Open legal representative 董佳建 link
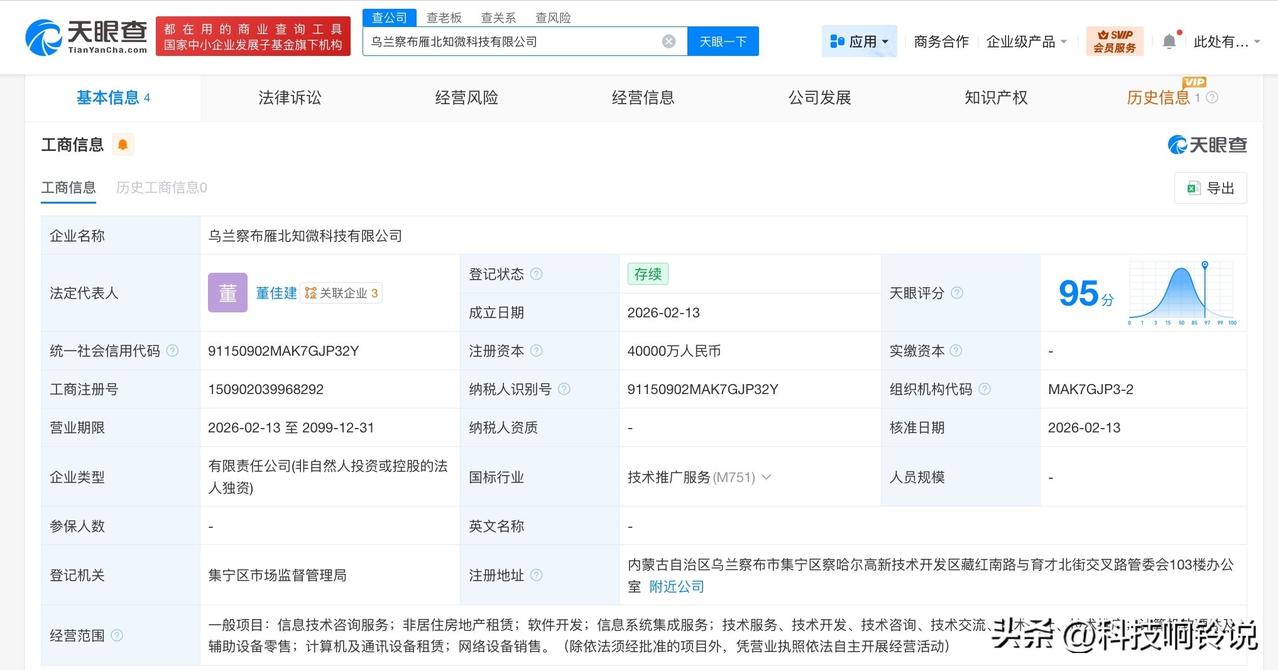1278x670 pixels. point(277,293)
